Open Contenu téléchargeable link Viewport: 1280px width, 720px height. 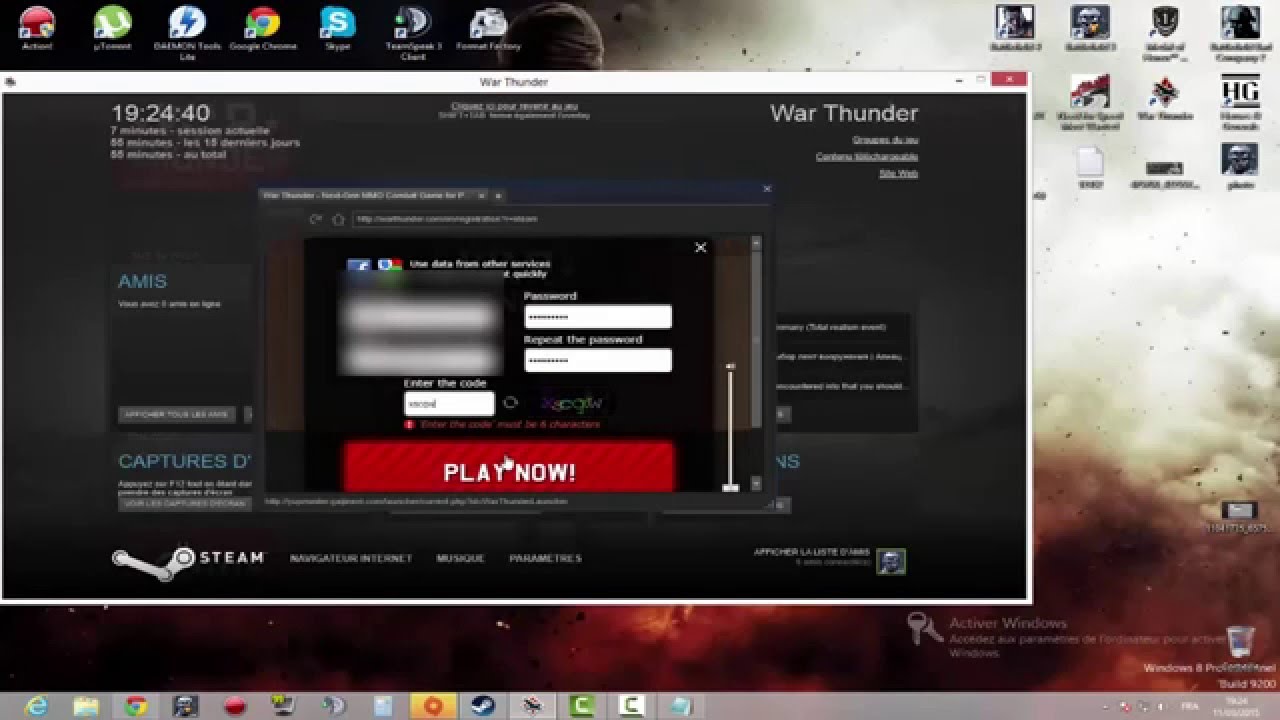click(x=867, y=156)
